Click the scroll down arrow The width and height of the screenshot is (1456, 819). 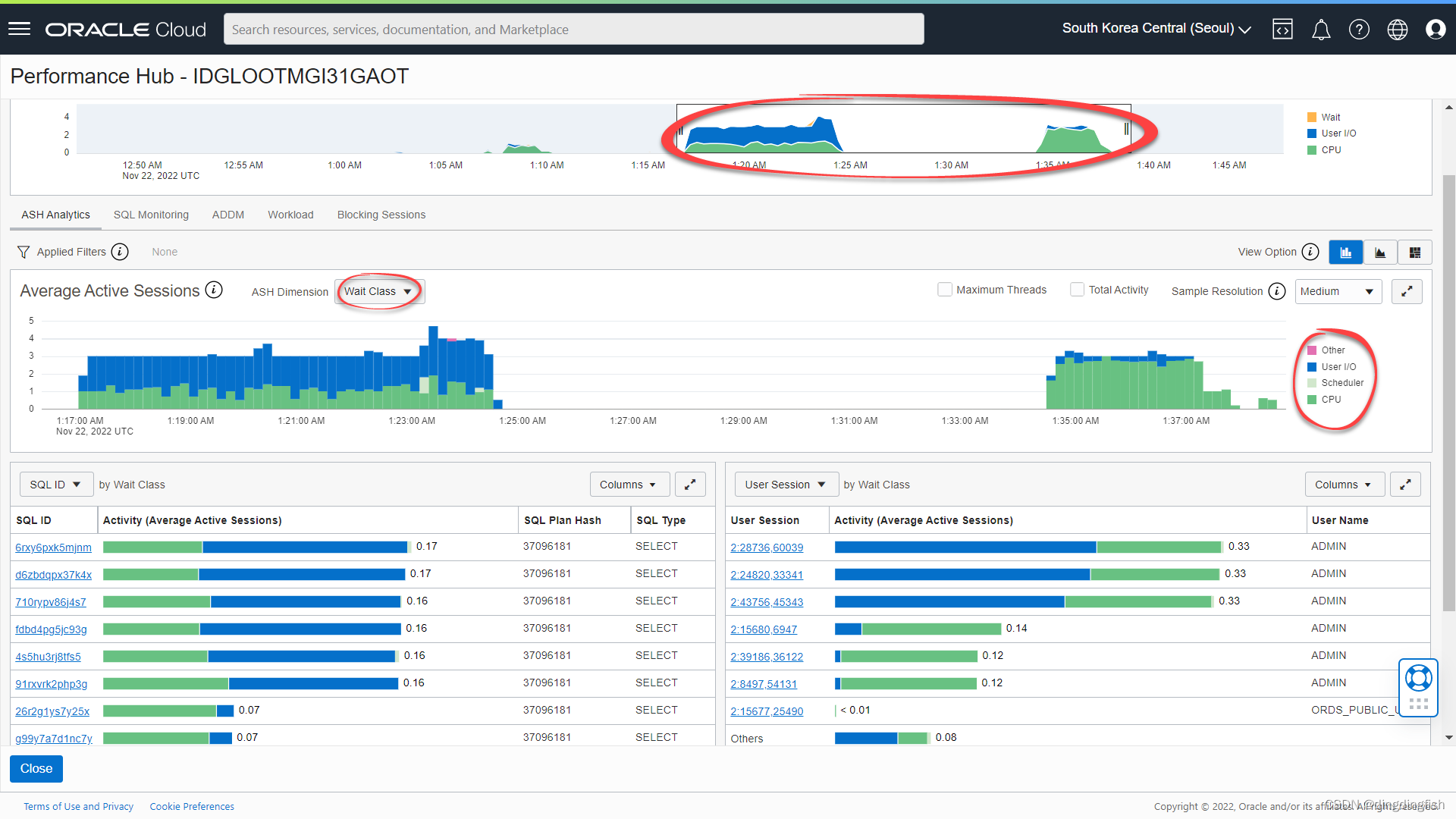[1449, 737]
